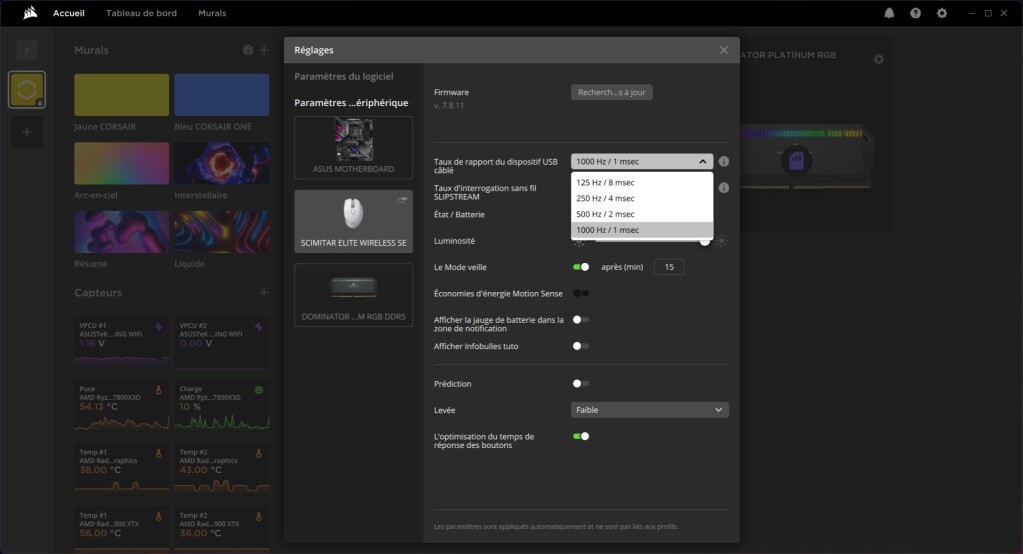Add a new sensor in Capteurs
The image size is (1023, 554).
264,292
